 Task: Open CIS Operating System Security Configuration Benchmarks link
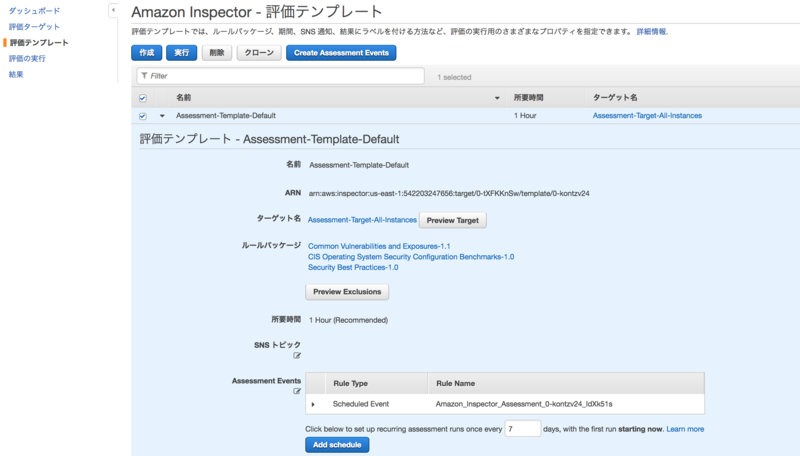click(x=411, y=257)
